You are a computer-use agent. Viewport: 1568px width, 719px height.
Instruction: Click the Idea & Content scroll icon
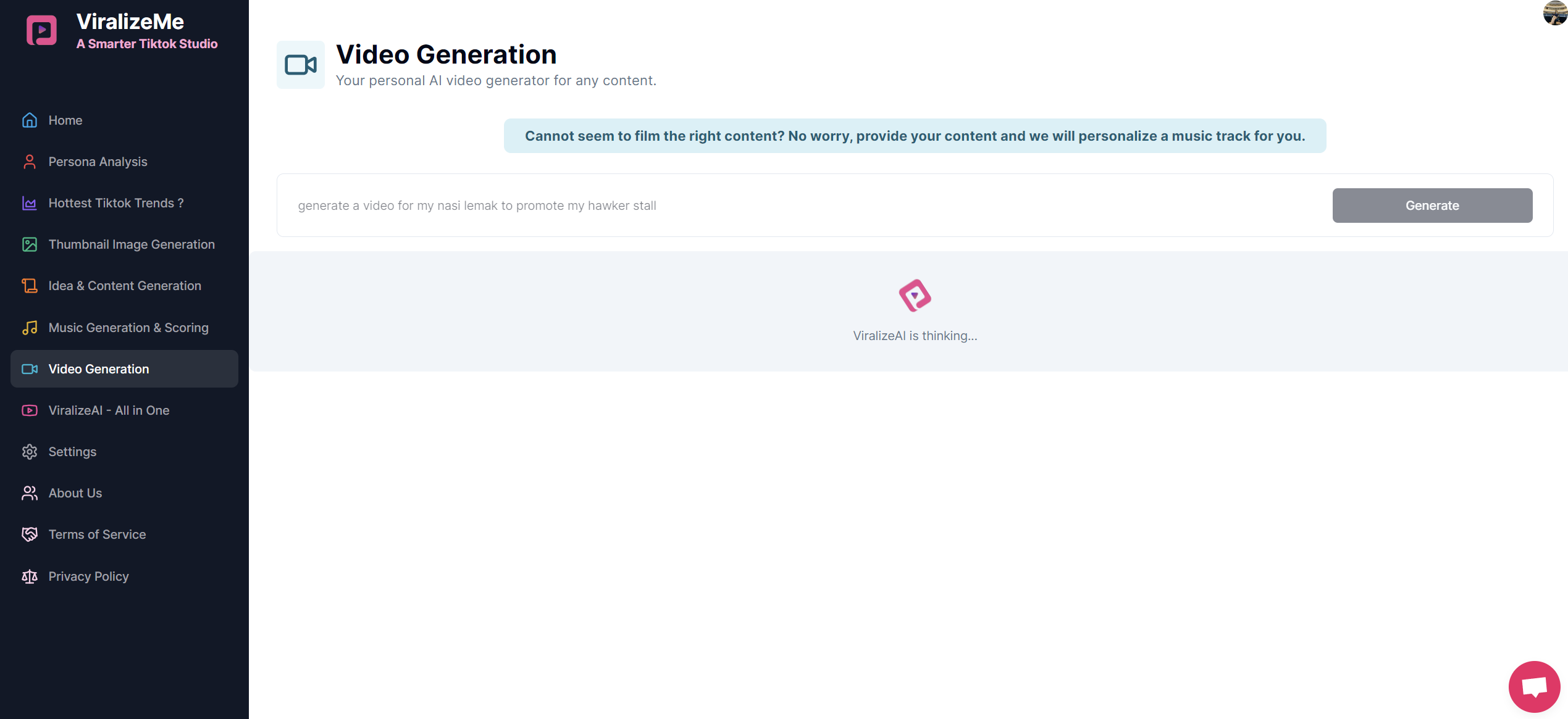(x=30, y=286)
